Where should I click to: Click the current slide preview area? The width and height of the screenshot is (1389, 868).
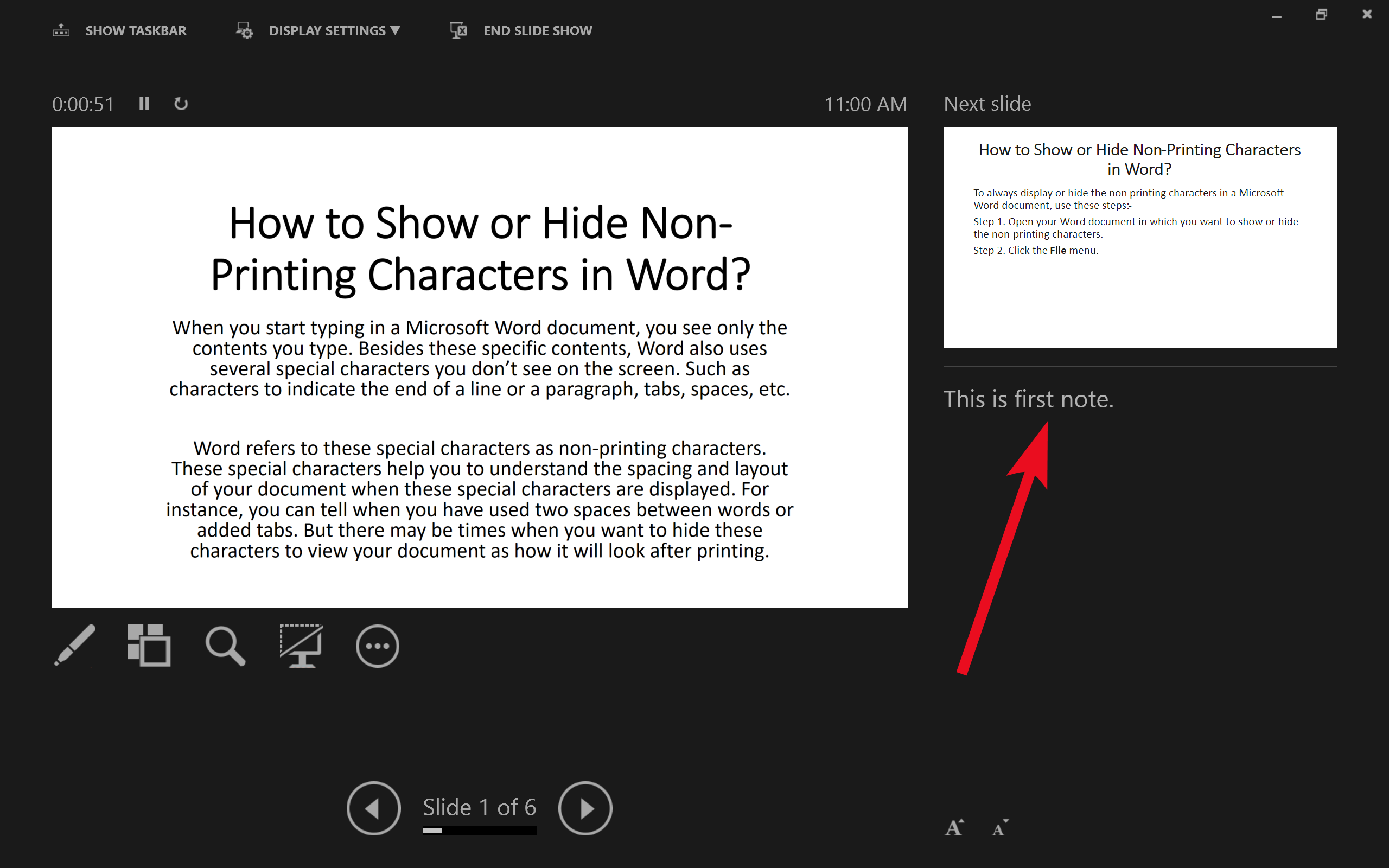[x=480, y=367]
